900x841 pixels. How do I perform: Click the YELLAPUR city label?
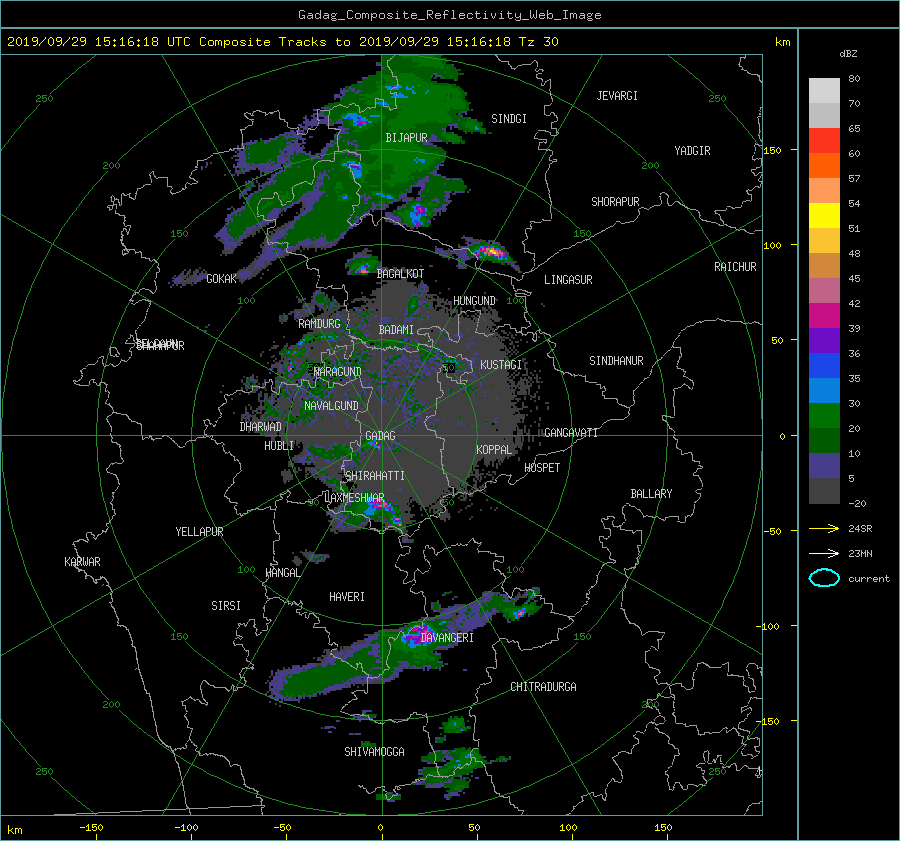pyautogui.click(x=199, y=532)
